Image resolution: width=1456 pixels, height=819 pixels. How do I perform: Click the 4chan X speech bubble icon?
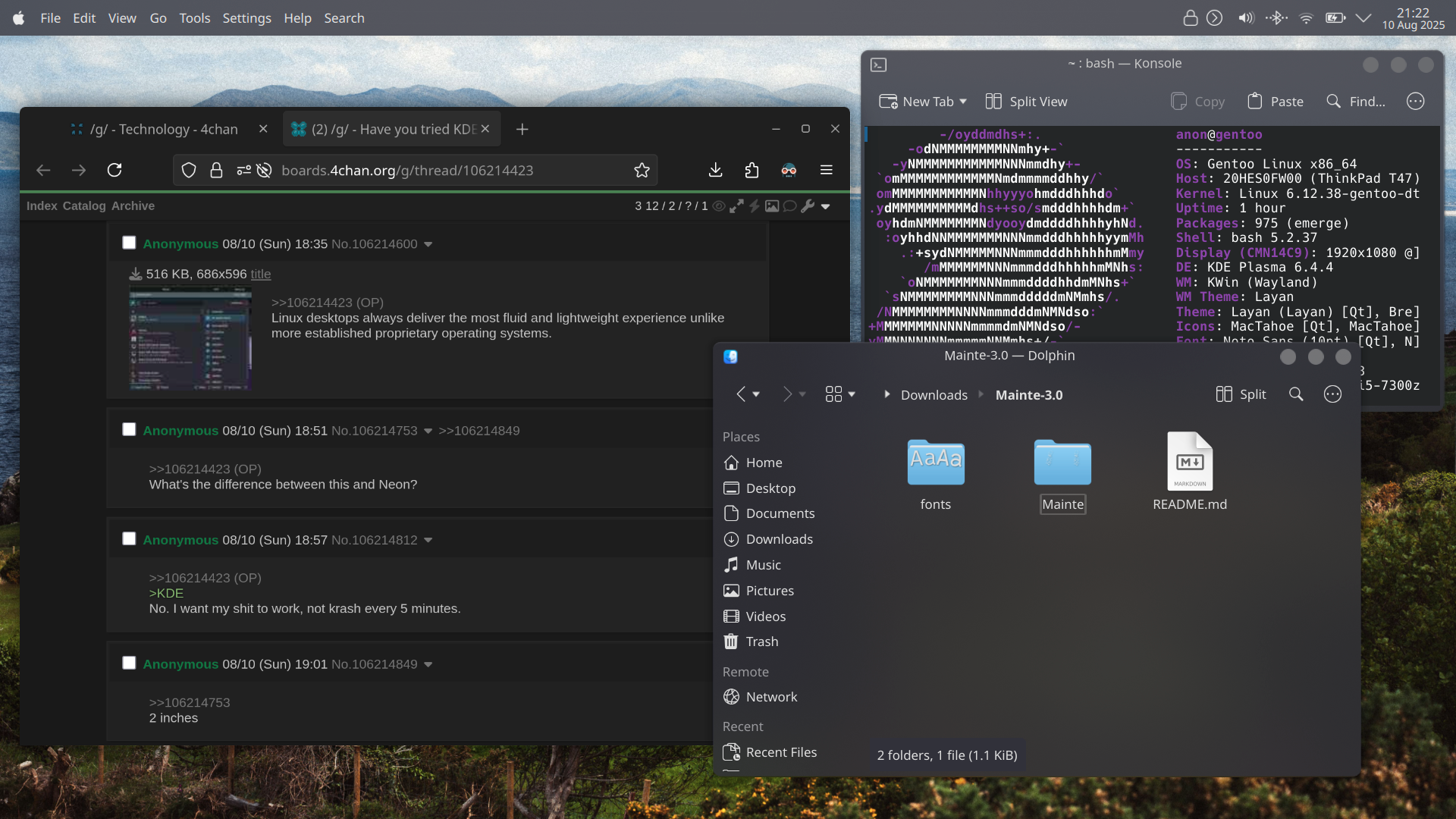[x=789, y=206]
